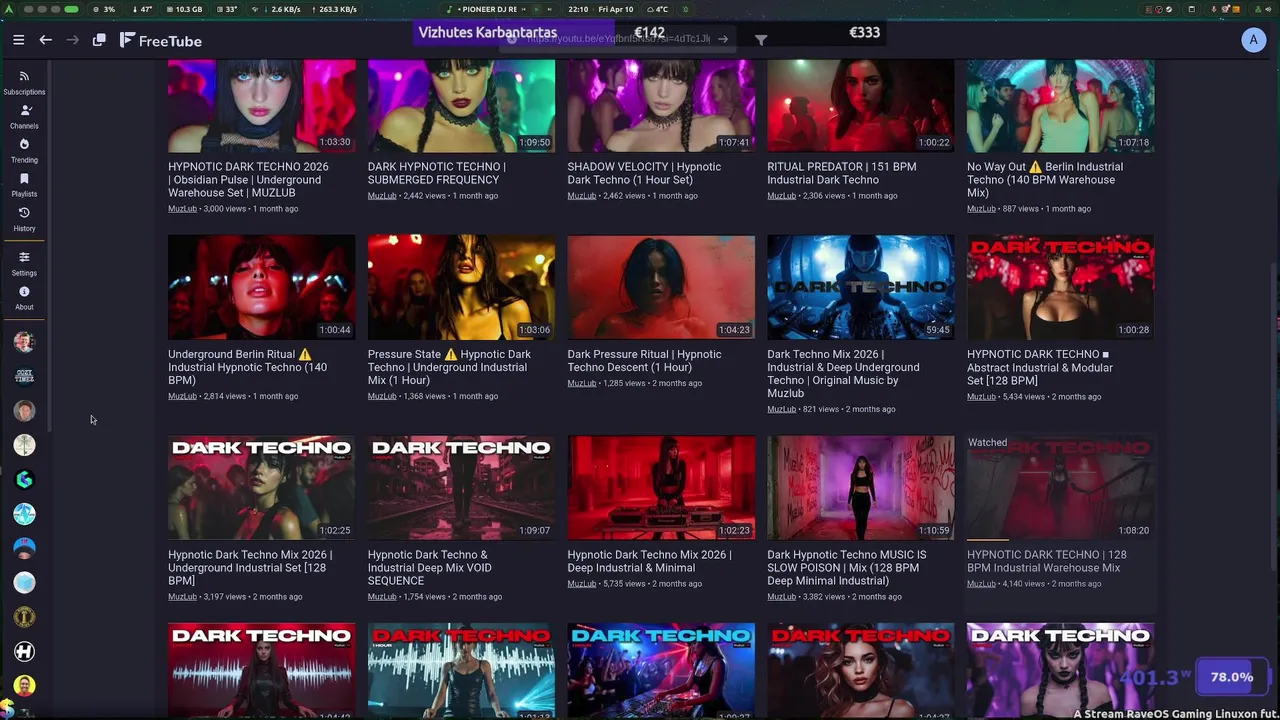Play the SHADOW VELOCITY video thumbnail
Screen dimensions: 1280x720
tap(661, 105)
